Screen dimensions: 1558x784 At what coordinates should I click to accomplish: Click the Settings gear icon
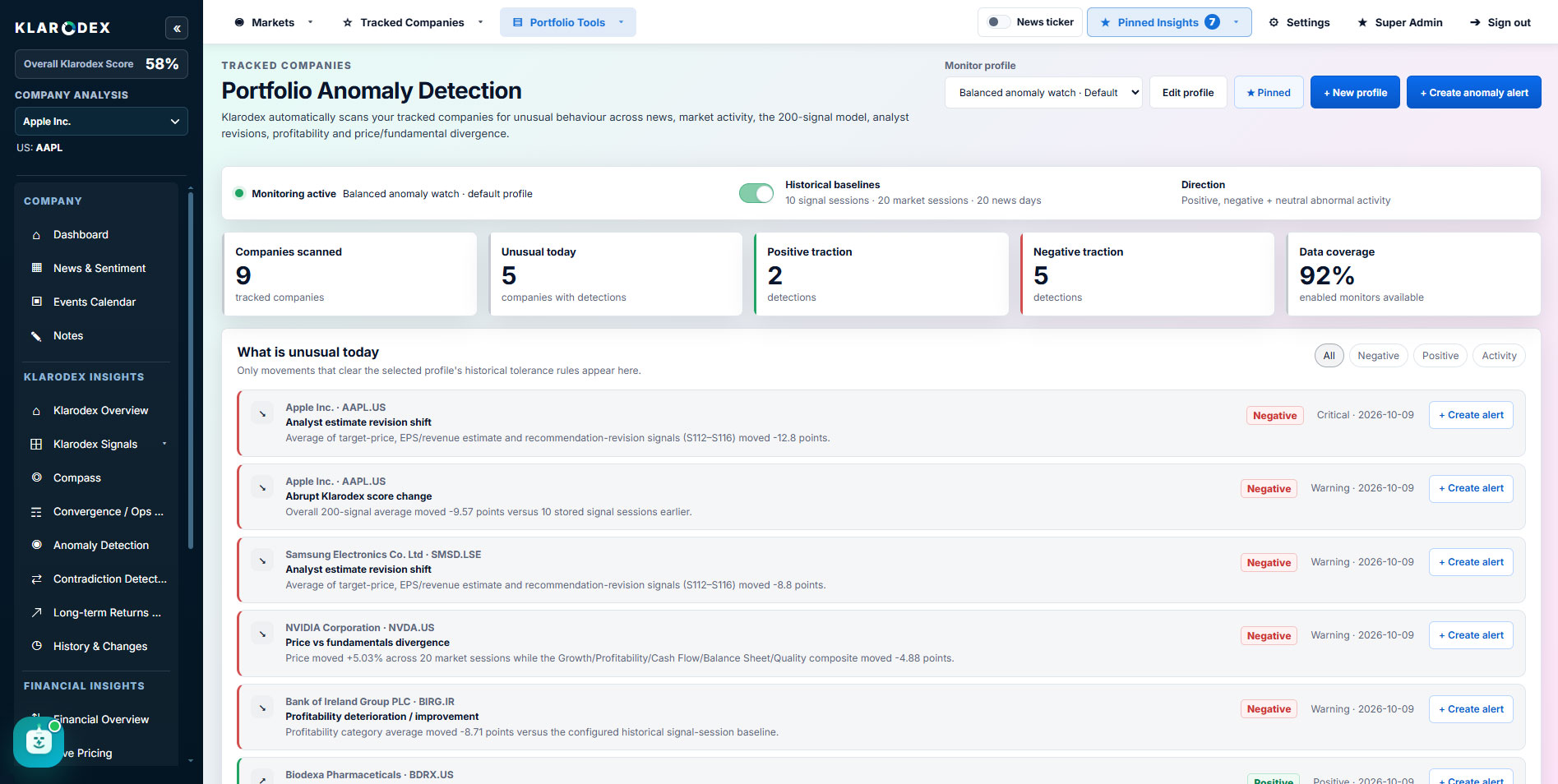tap(1274, 23)
